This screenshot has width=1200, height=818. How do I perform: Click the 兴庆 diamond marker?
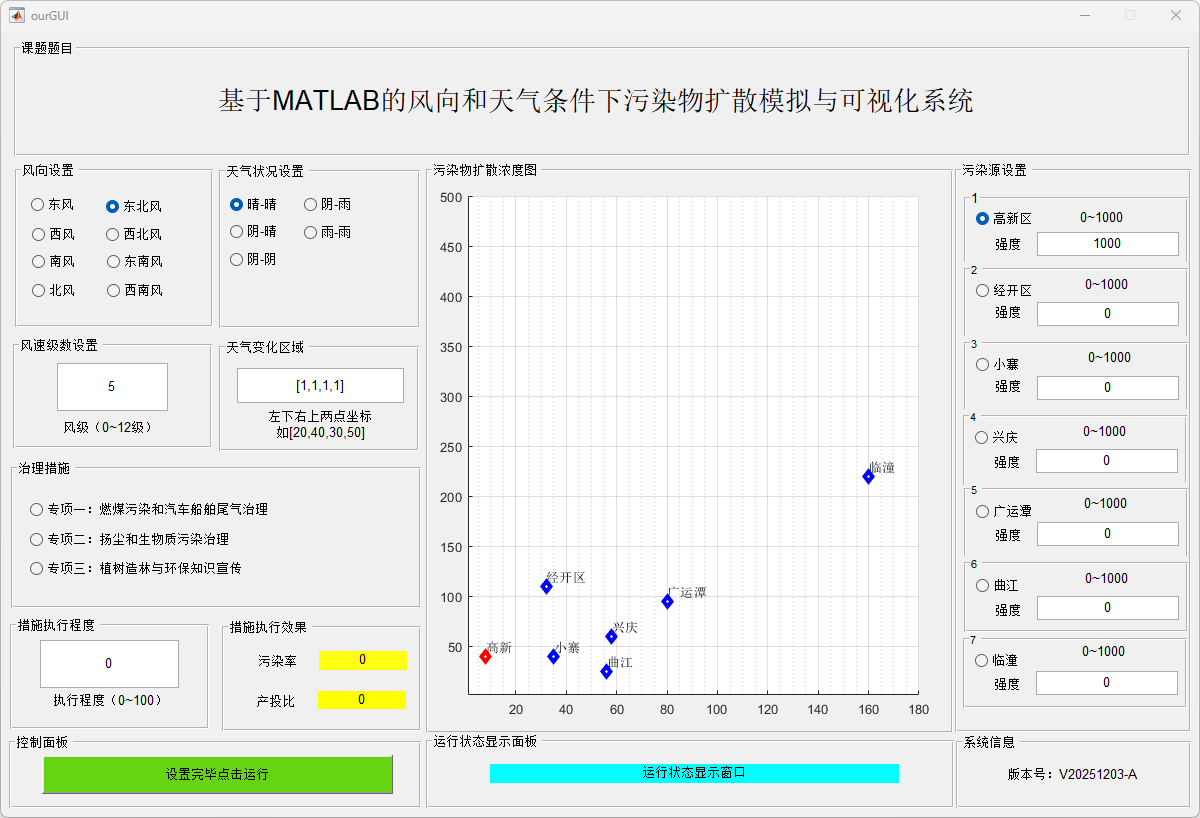(x=611, y=636)
